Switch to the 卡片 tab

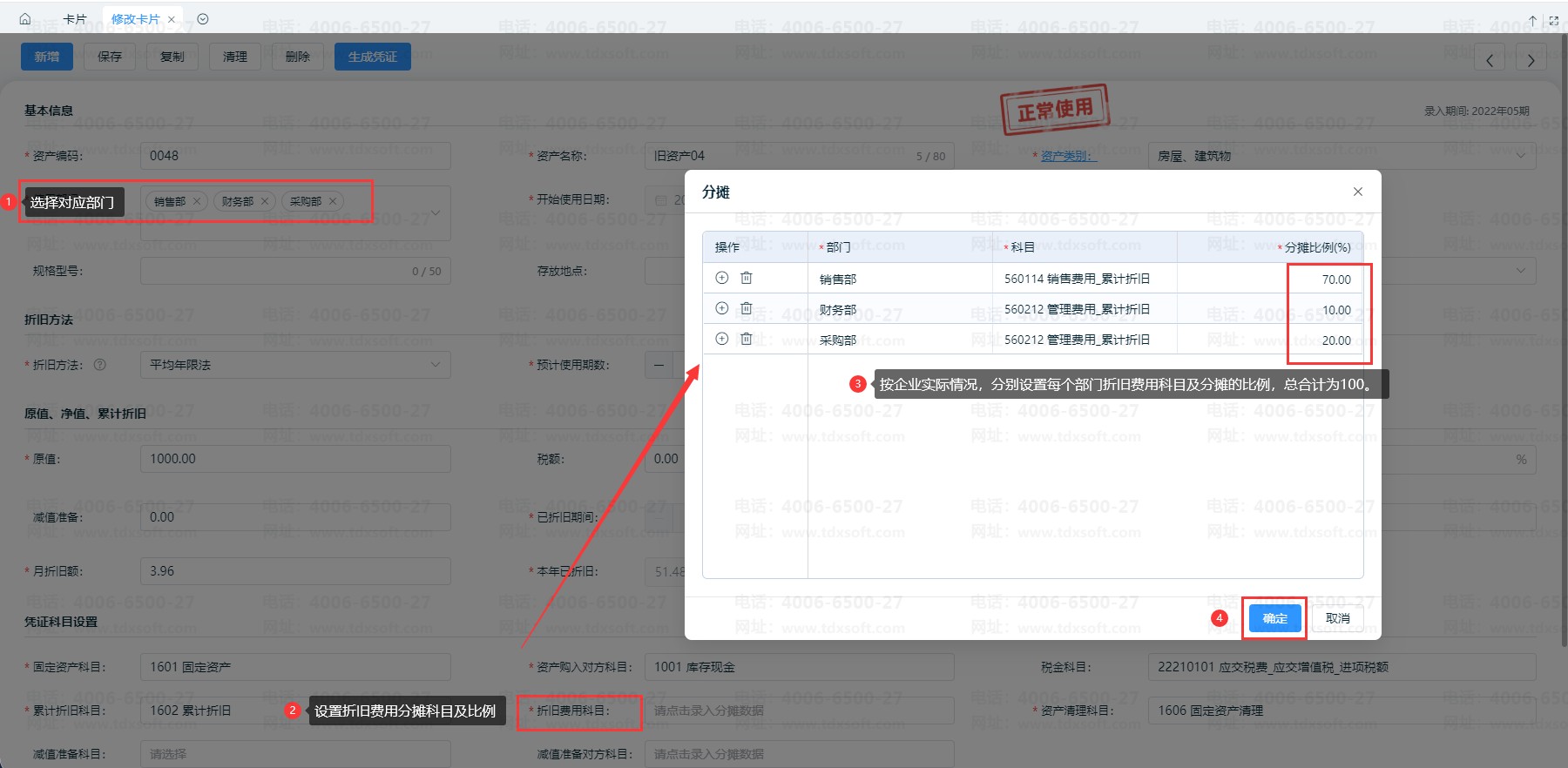[x=75, y=19]
